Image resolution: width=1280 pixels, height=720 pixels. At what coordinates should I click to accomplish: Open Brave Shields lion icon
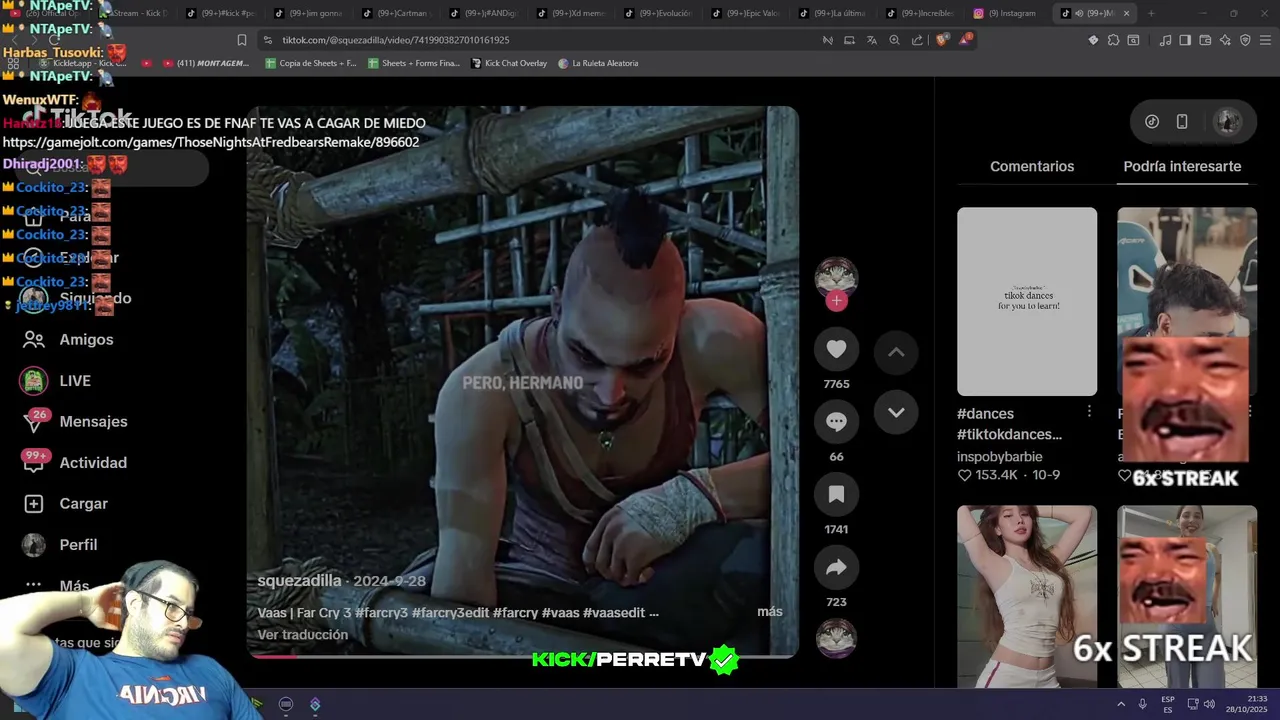(942, 40)
